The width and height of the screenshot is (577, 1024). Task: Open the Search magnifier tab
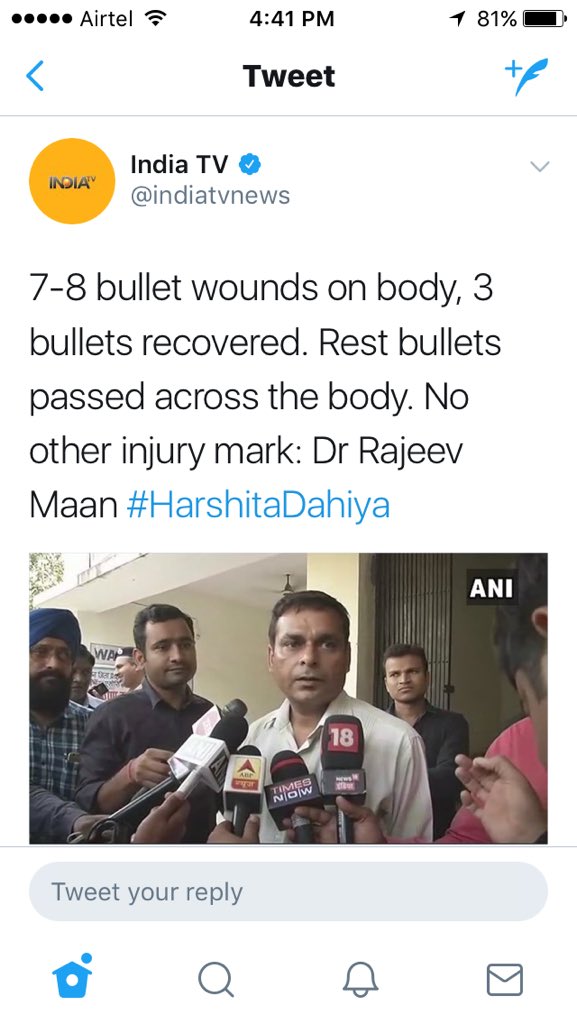216,980
